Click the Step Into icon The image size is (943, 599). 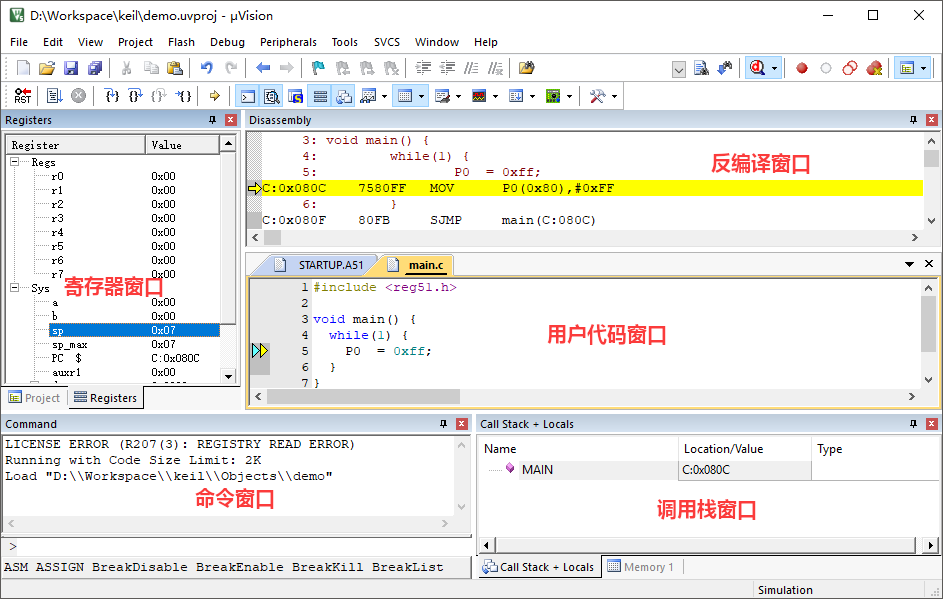pos(112,96)
